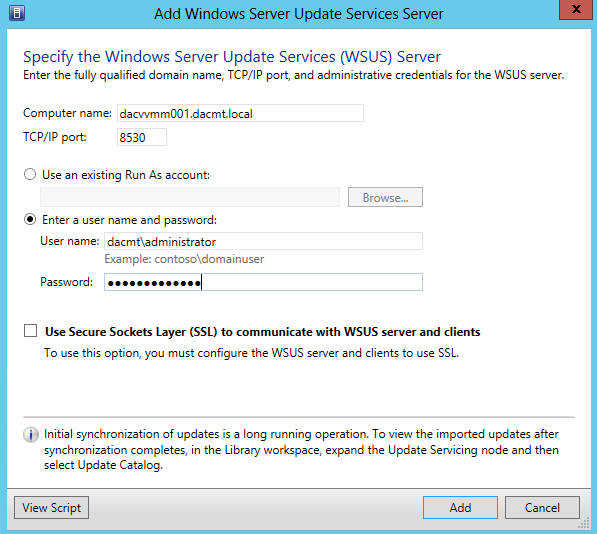Click the Run As account text box

pyautogui.click(x=190, y=197)
